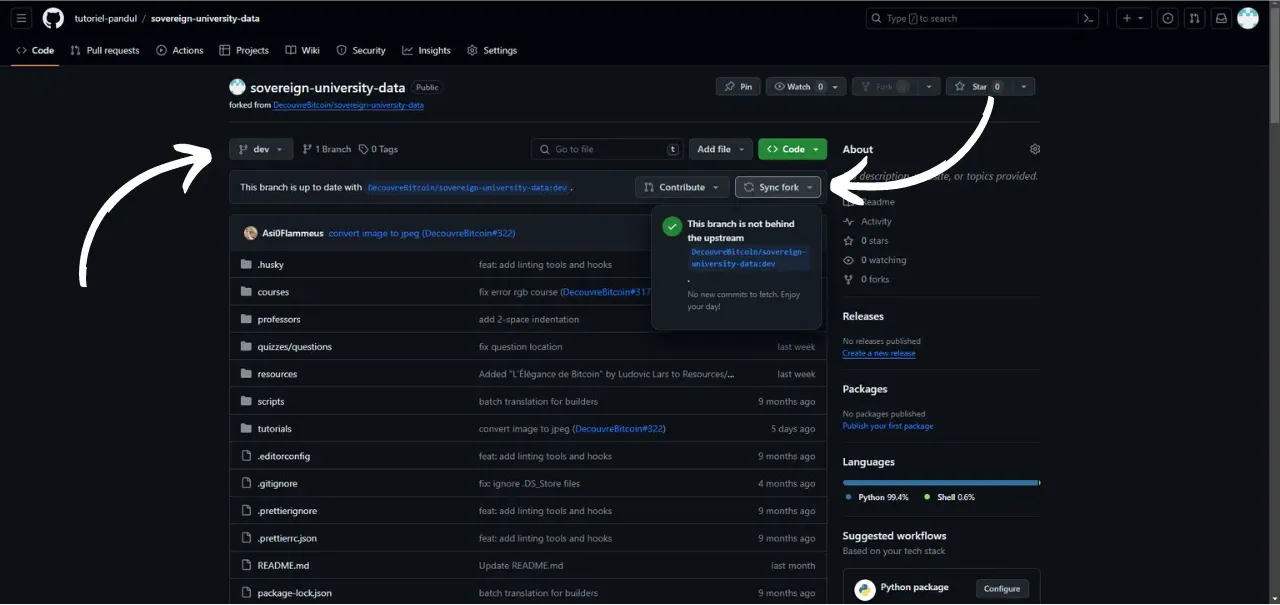Open the hamburger navigation menu

[22, 18]
